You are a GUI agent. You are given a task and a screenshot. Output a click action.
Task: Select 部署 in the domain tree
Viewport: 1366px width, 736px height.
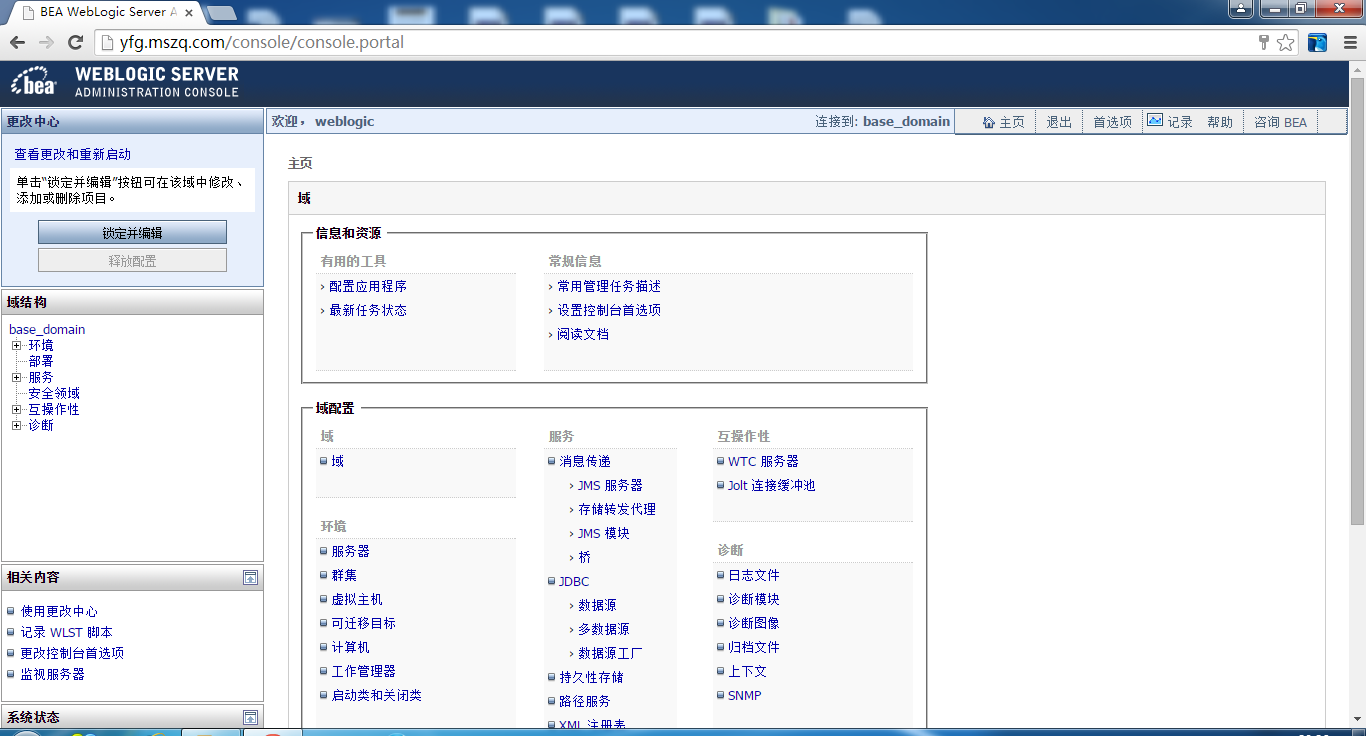[41, 361]
